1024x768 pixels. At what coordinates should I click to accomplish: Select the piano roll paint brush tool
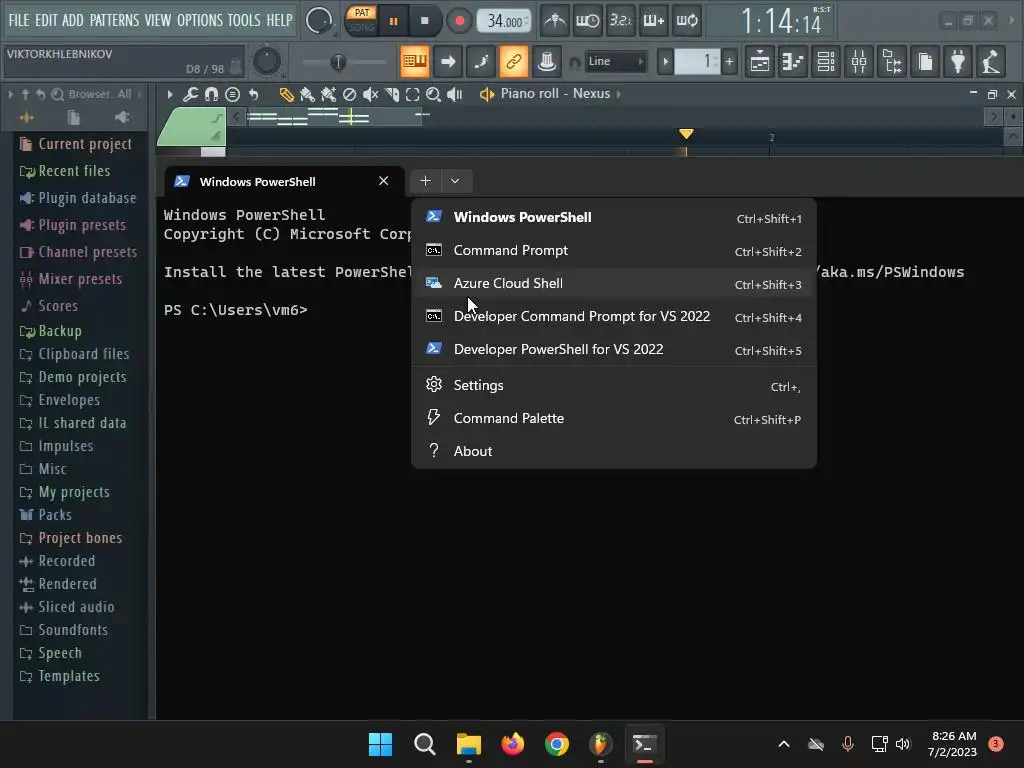(x=307, y=95)
